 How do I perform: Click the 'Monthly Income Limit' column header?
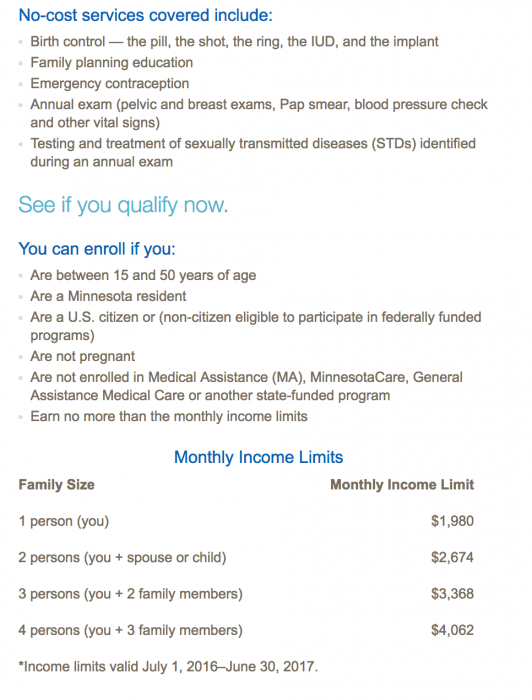pyautogui.click(x=402, y=485)
